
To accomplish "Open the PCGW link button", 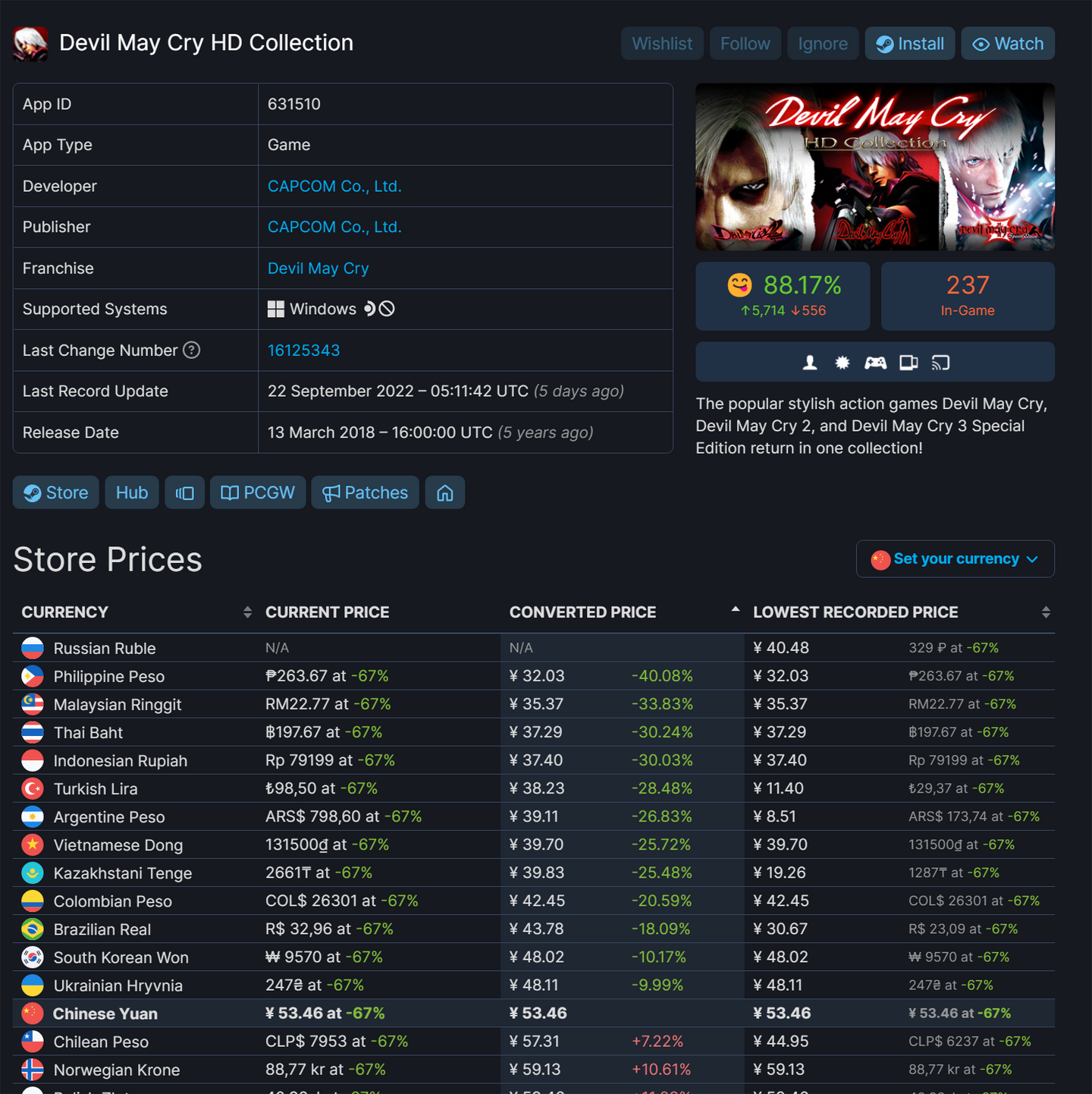I will [x=258, y=493].
